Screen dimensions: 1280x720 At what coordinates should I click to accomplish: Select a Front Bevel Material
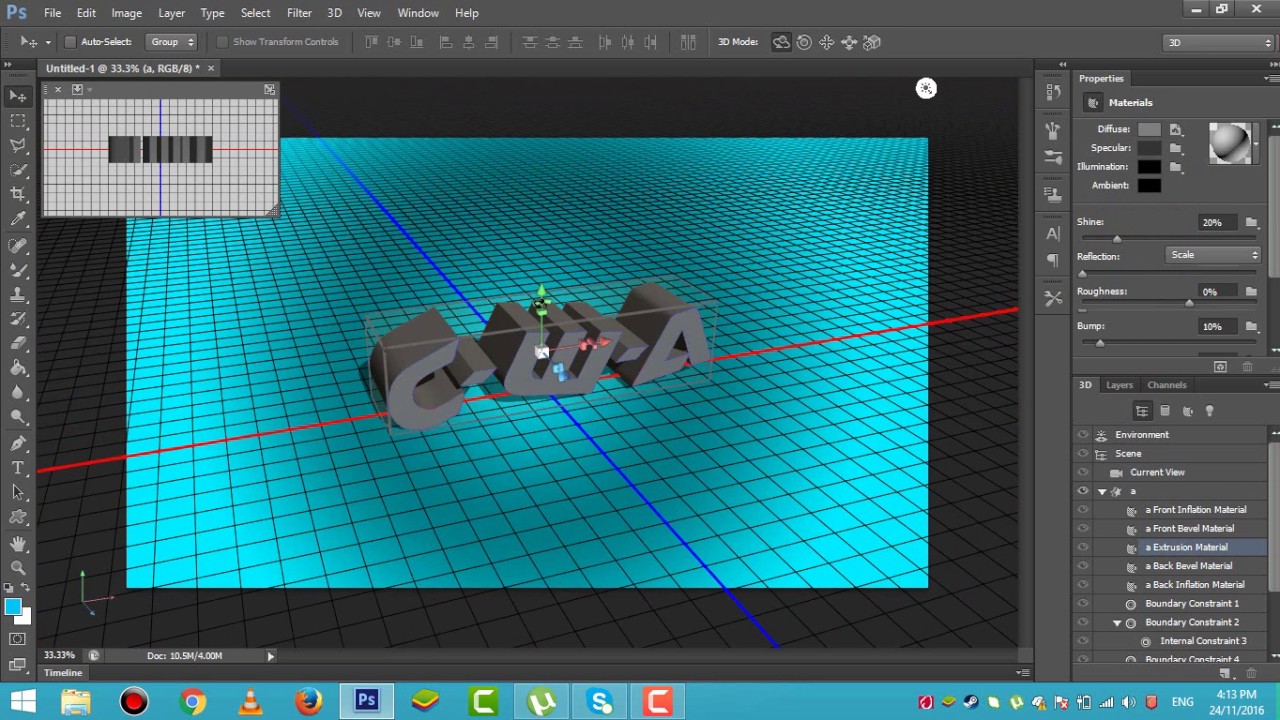1189,528
